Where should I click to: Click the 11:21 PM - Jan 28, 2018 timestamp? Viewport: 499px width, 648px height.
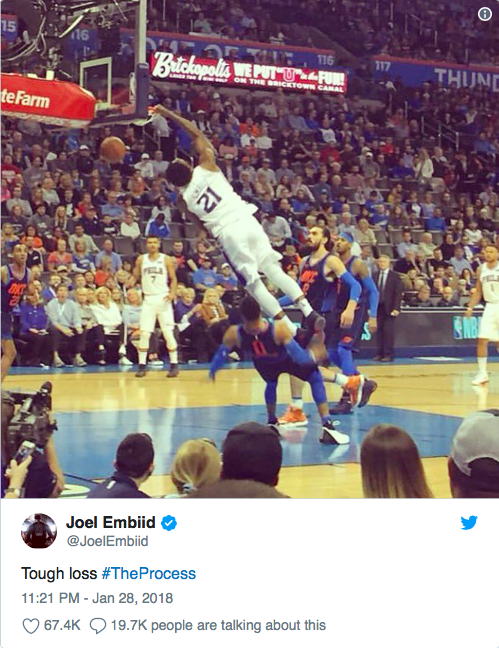[x=97, y=598]
